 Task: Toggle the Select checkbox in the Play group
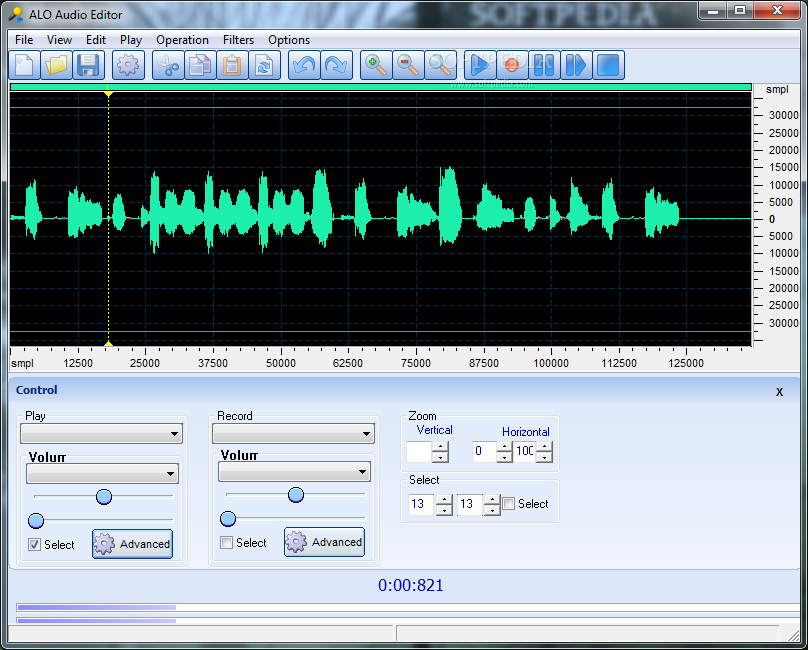35,544
